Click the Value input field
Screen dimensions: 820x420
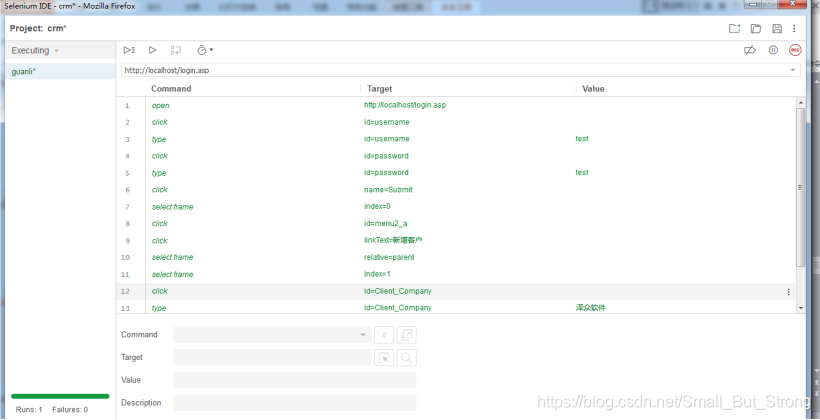(x=295, y=380)
